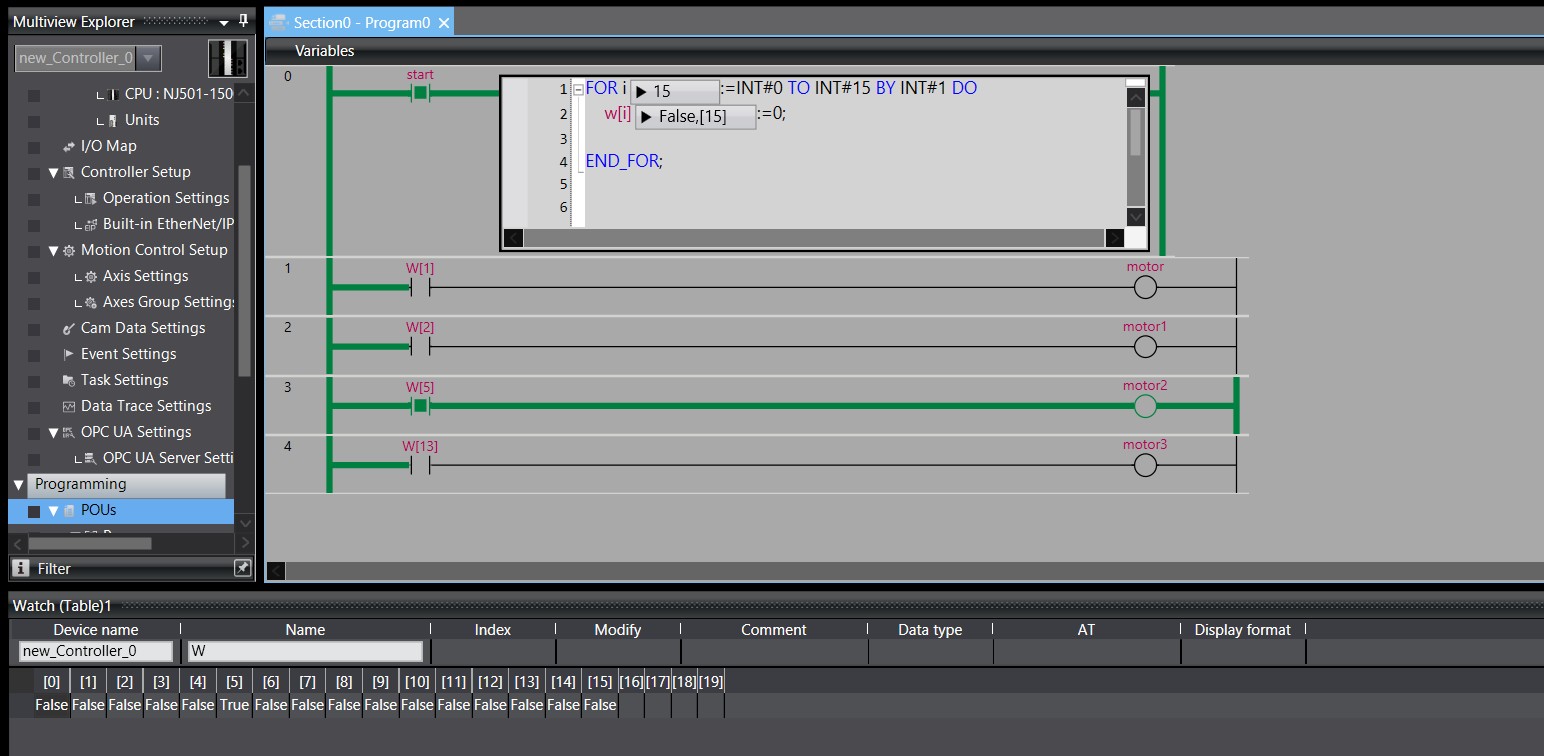Click the Filter info icon
1544x756 pixels.
20,568
